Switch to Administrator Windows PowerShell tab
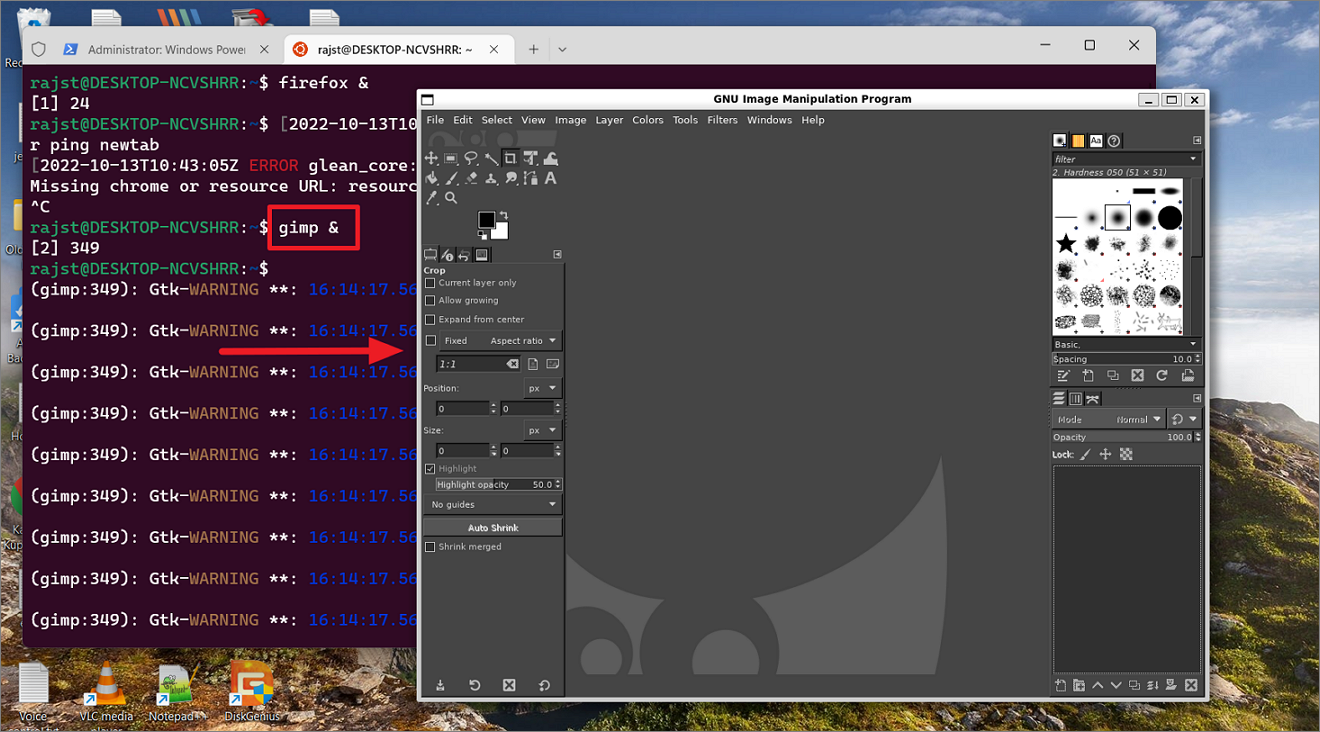The width and height of the screenshot is (1320, 732). [167, 49]
